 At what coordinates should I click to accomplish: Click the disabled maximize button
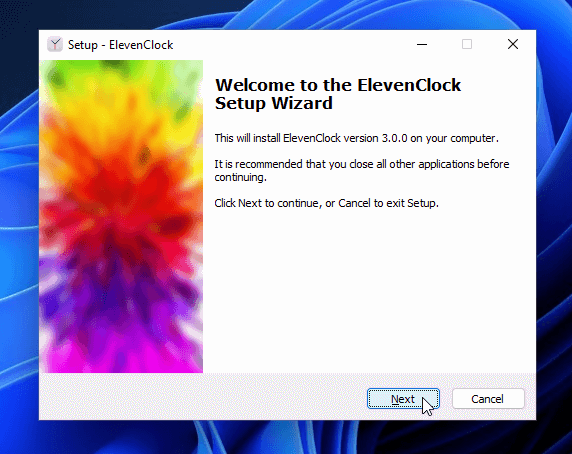tap(467, 44)
